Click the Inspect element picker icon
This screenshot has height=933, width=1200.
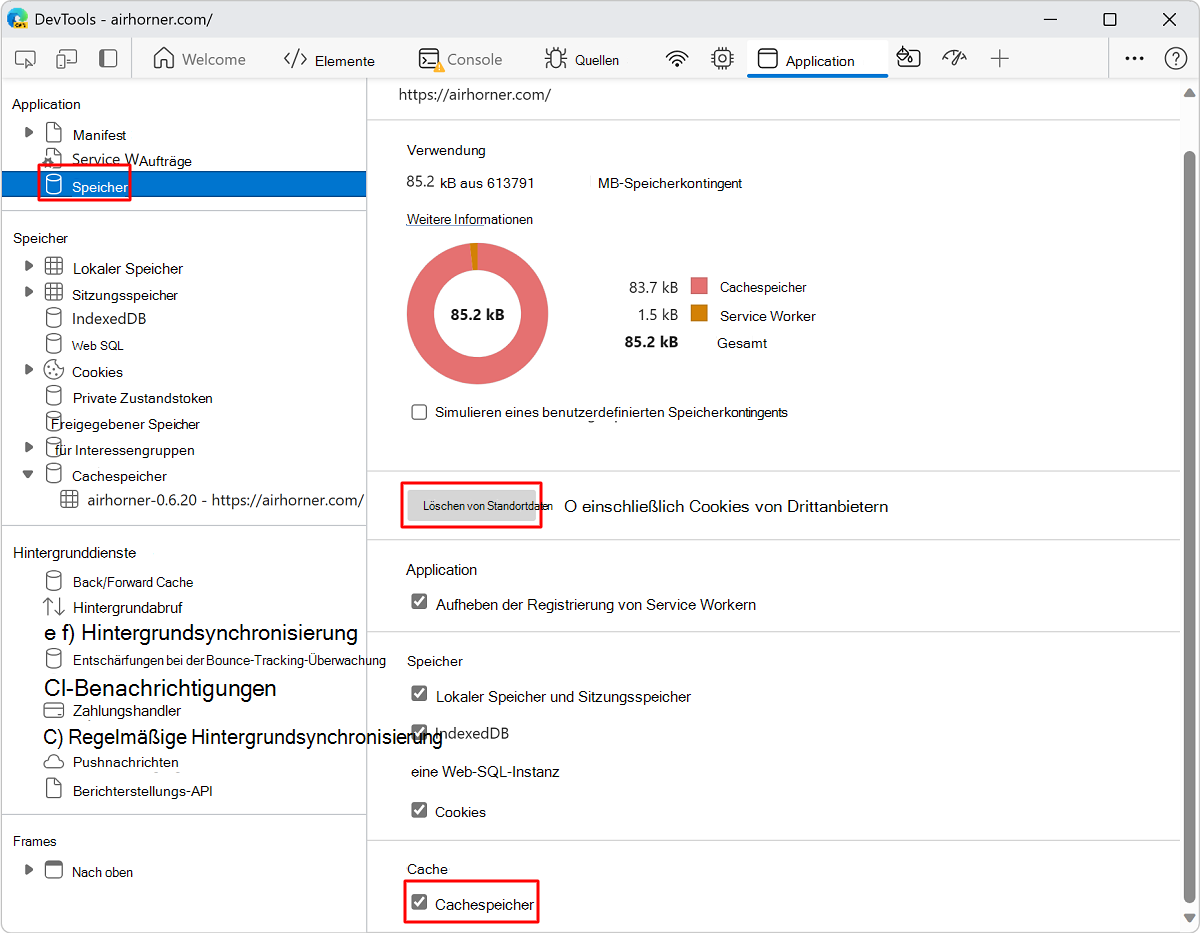click(26, 59)
